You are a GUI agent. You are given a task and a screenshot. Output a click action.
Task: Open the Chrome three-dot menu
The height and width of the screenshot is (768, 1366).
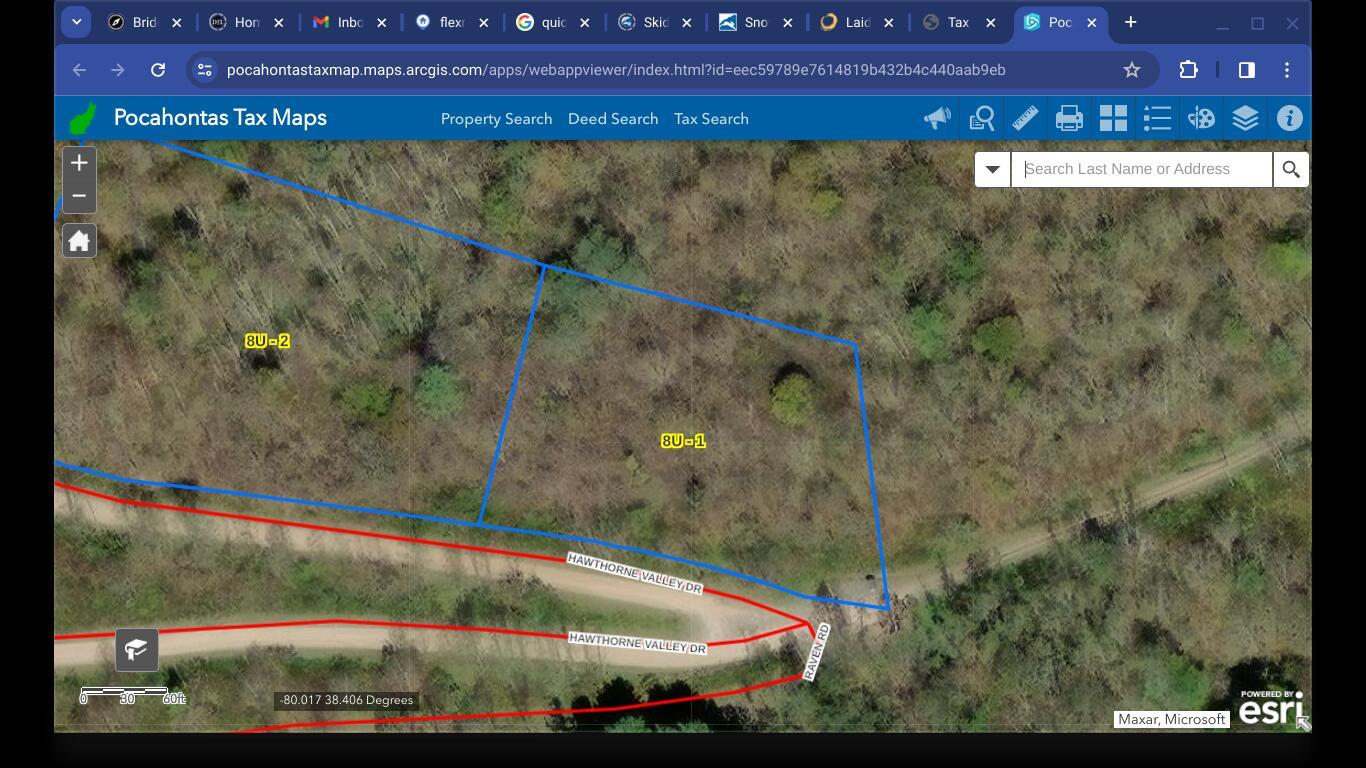click(x=1287, y=70)
